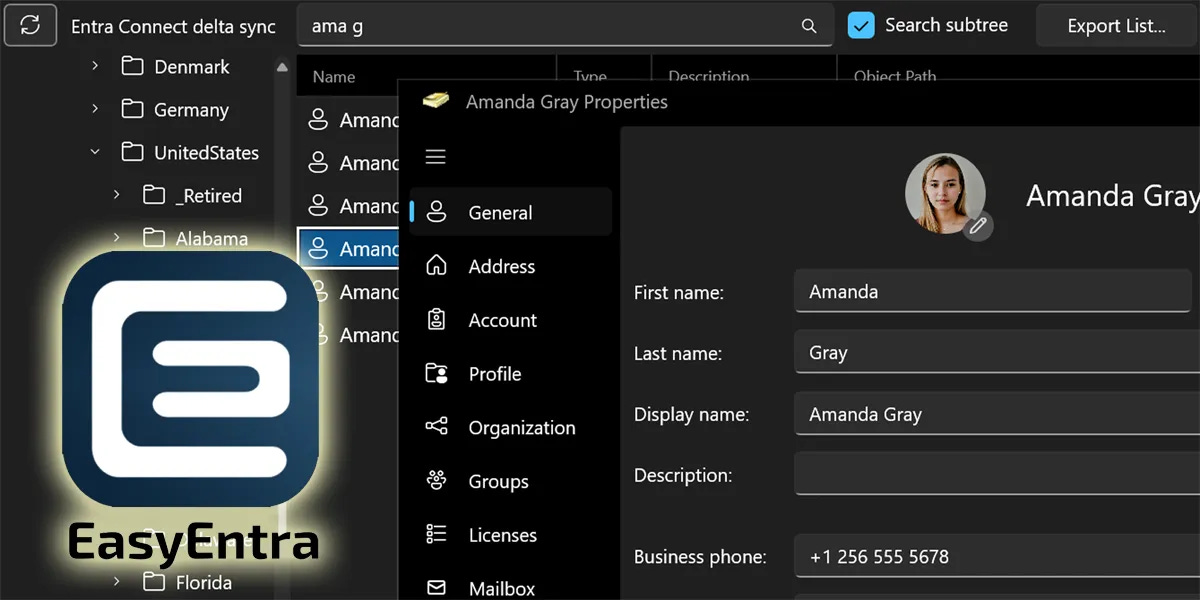Open the Account tab

click(x=511, y=320)
